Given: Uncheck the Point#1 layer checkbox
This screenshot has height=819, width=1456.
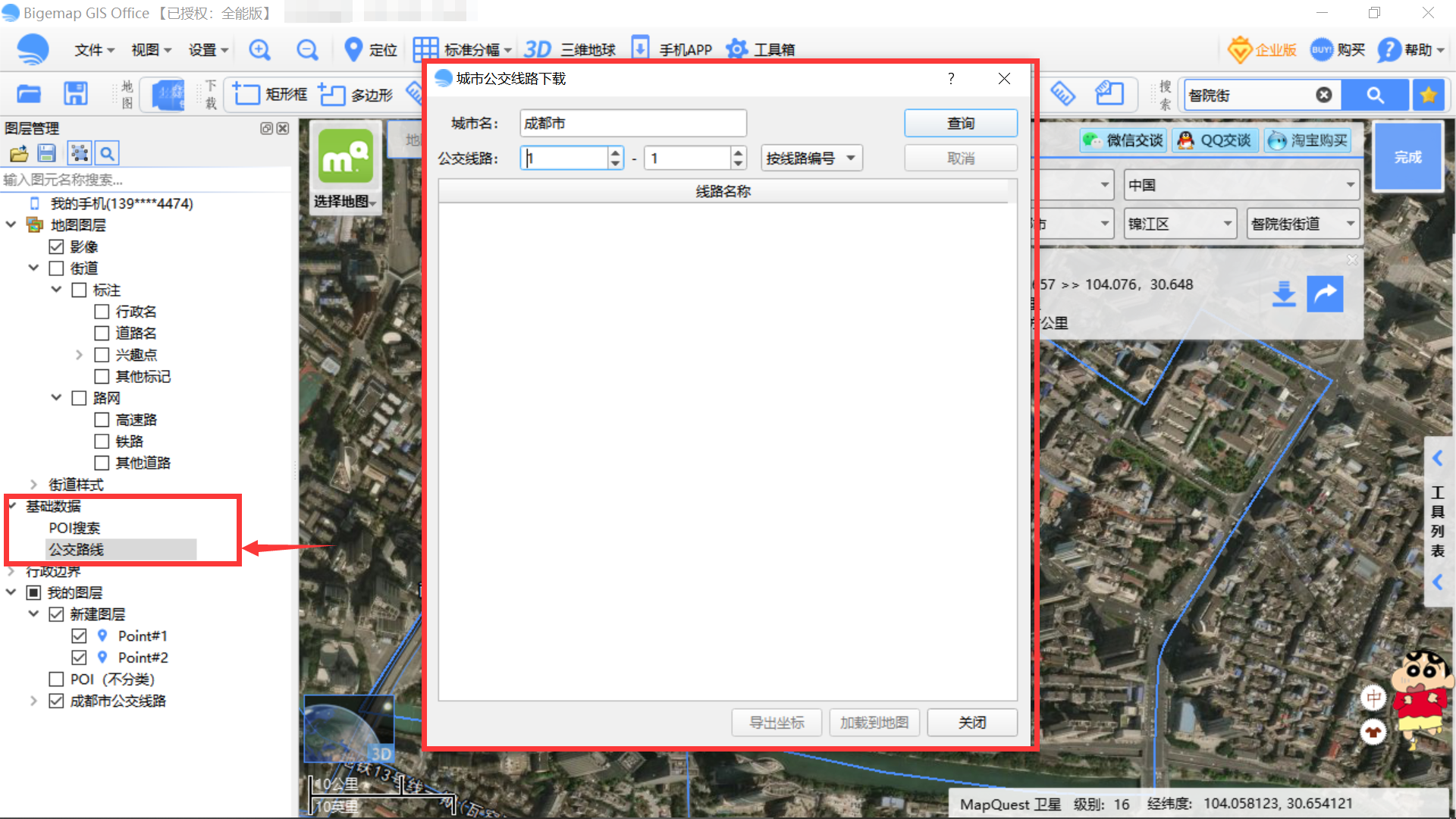Looking at the screenshot, I should click(79, 635).
